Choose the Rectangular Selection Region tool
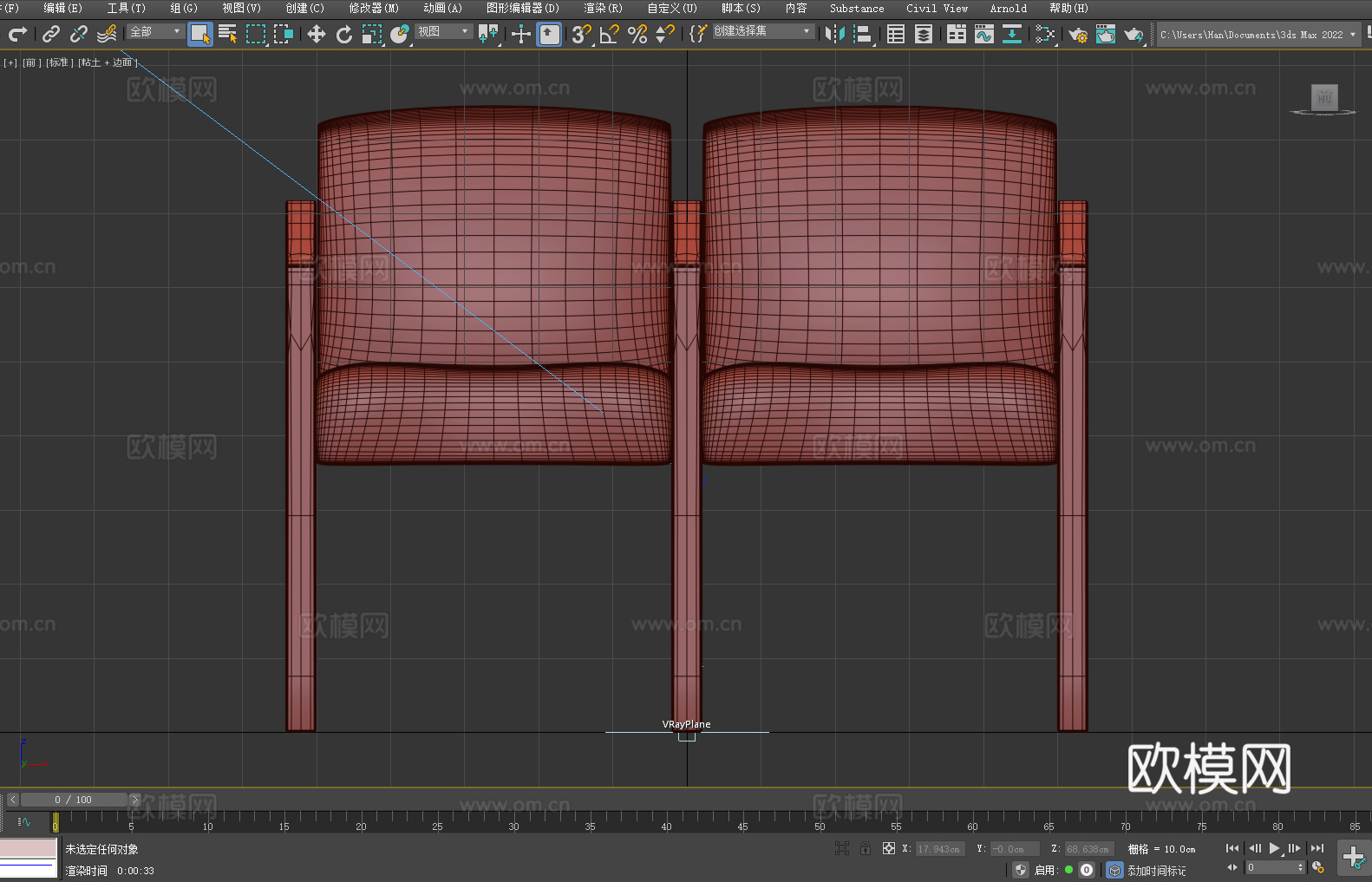 pos(256,34)
